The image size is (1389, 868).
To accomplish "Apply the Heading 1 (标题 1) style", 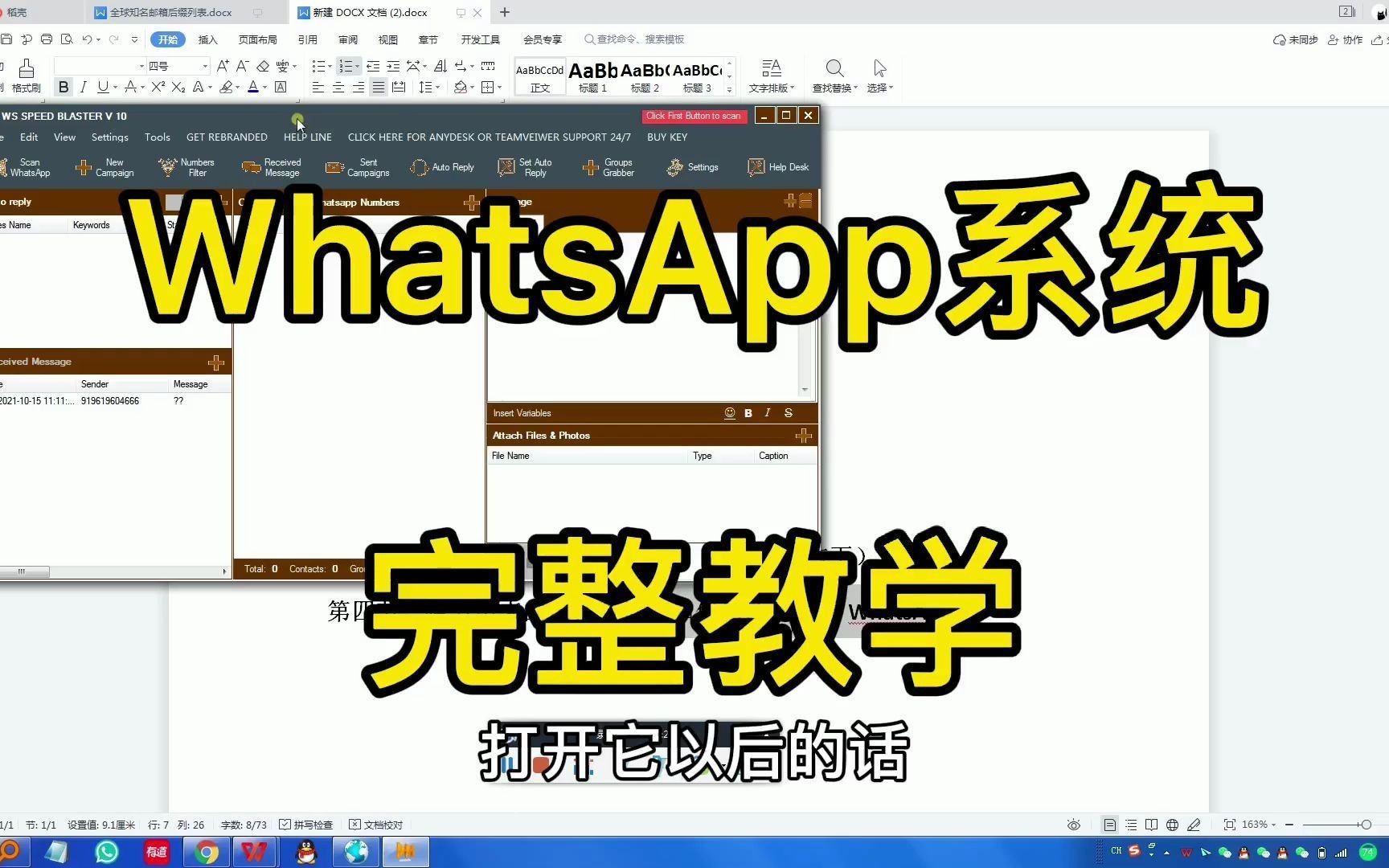I will click(x=593, y=76).
